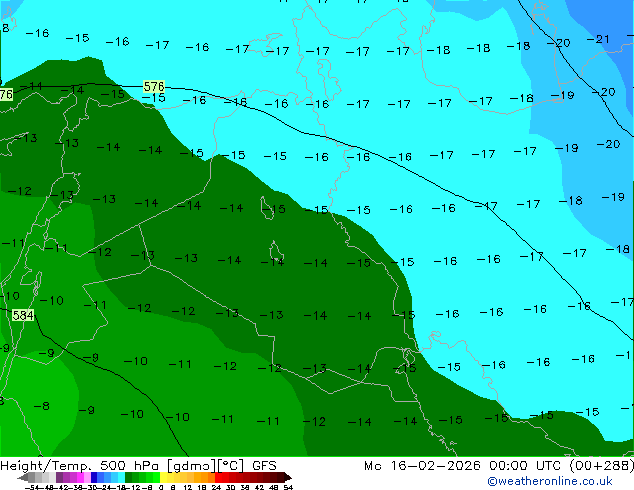
Task: Click the cyan swatch on the legend scale
Action: pyautogui.click(x=121, y=477)
